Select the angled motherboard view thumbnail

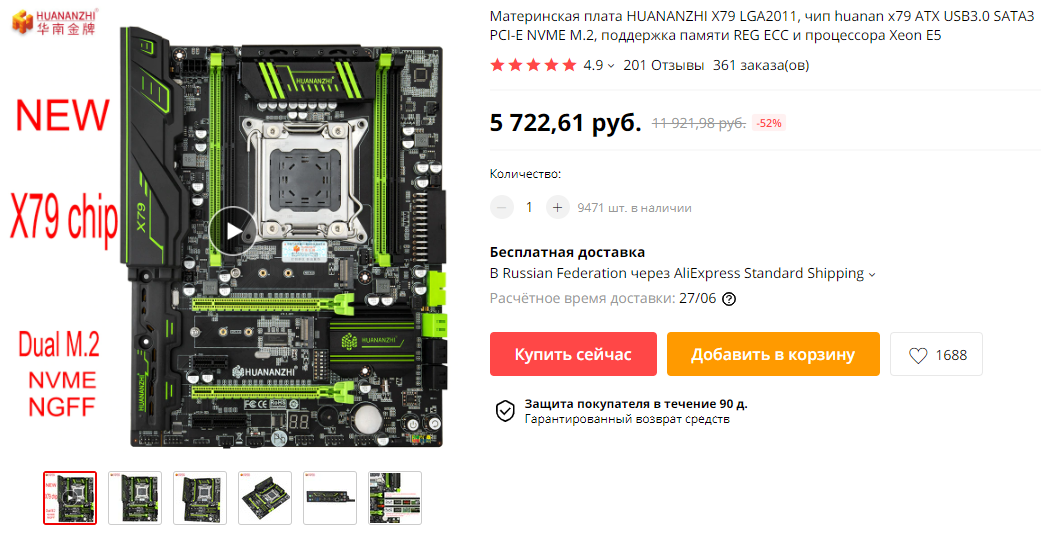click(x=265, y=498)
